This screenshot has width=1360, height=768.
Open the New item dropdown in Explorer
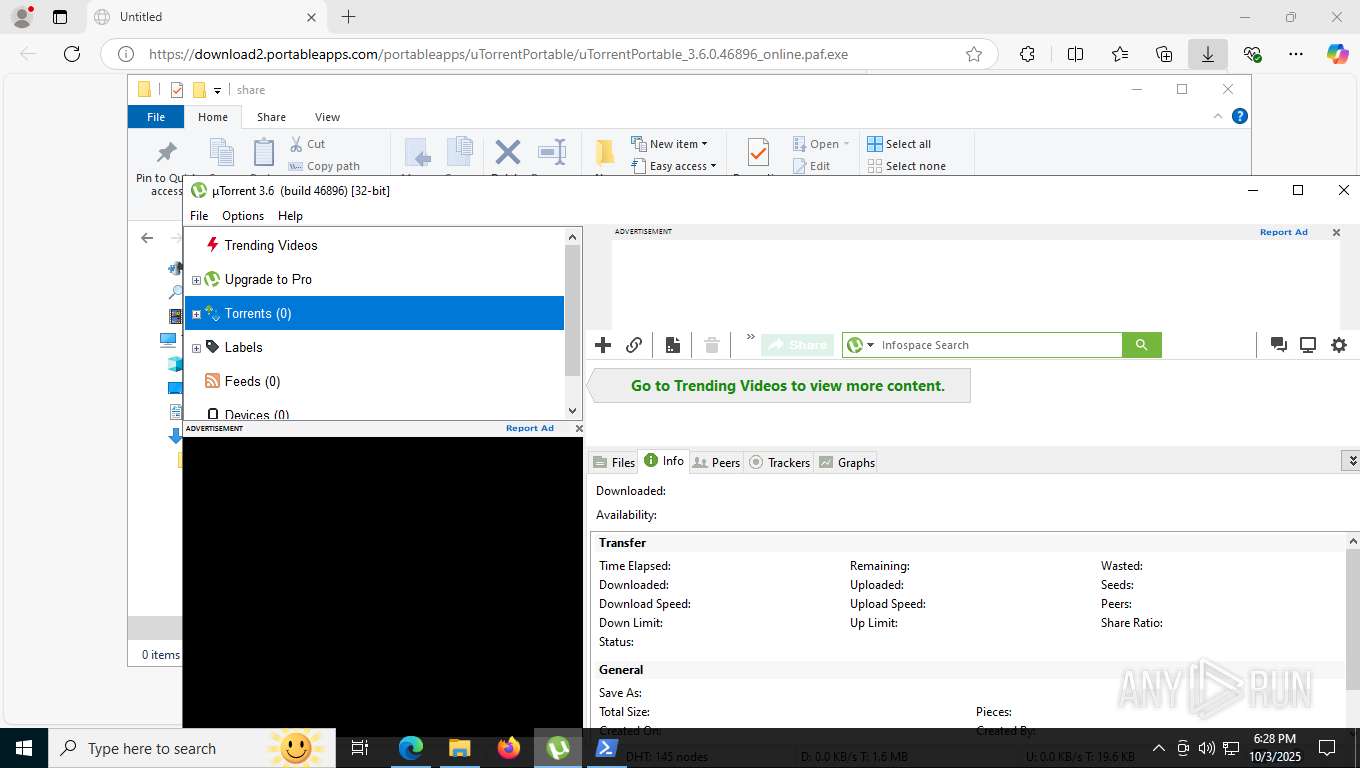coord(669,144)
